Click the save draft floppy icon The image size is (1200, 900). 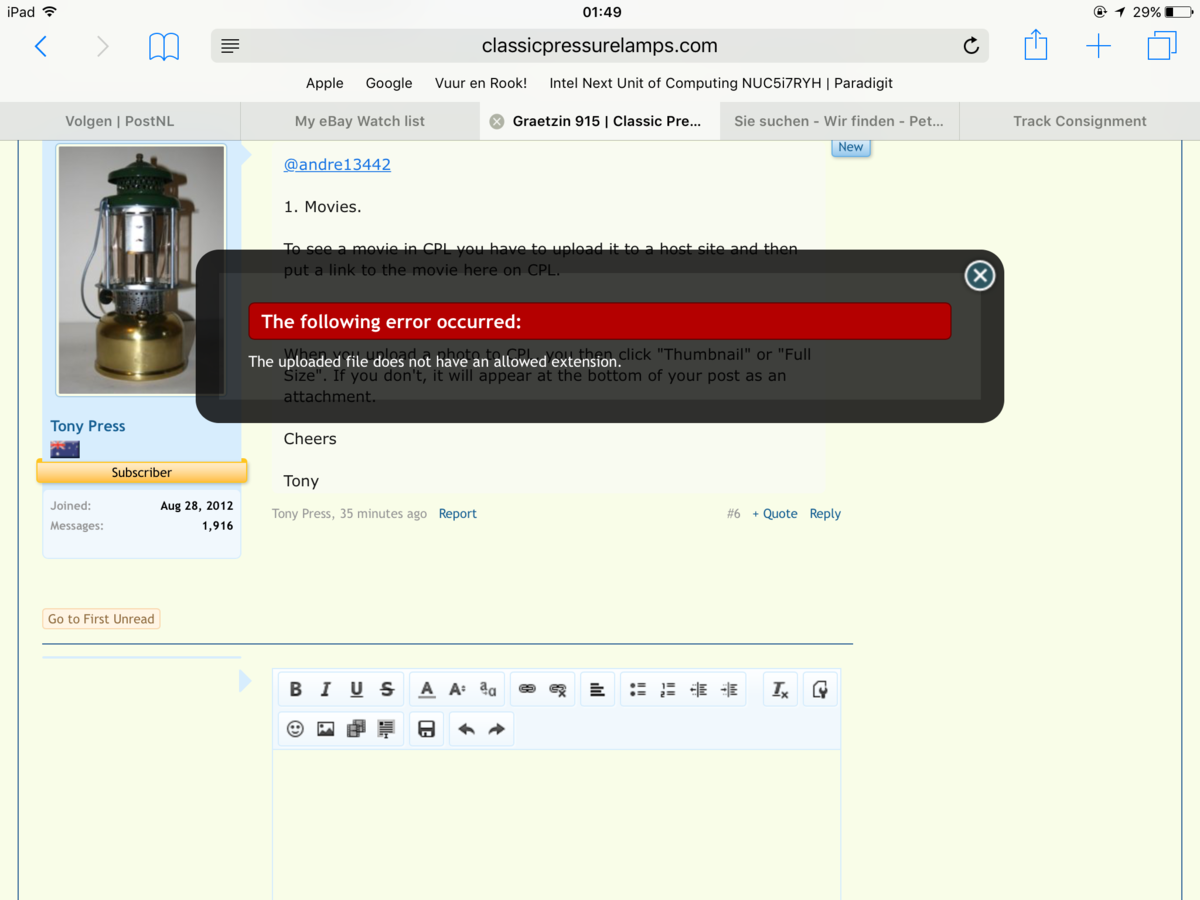pyautogui.click(x=427, y=729)
